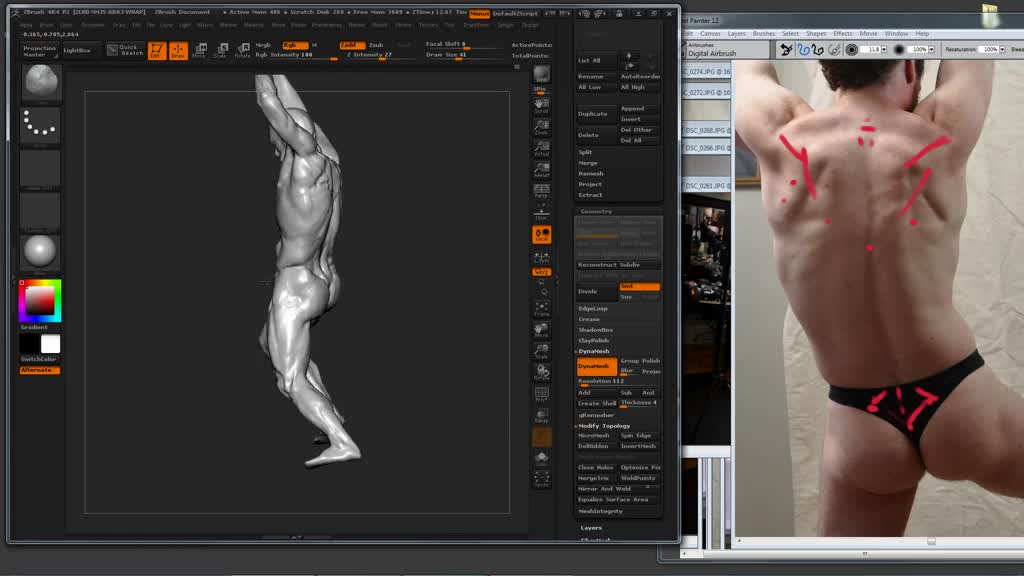
Task: Select the Rotate transform icon
Action: (x=242, y=50)
